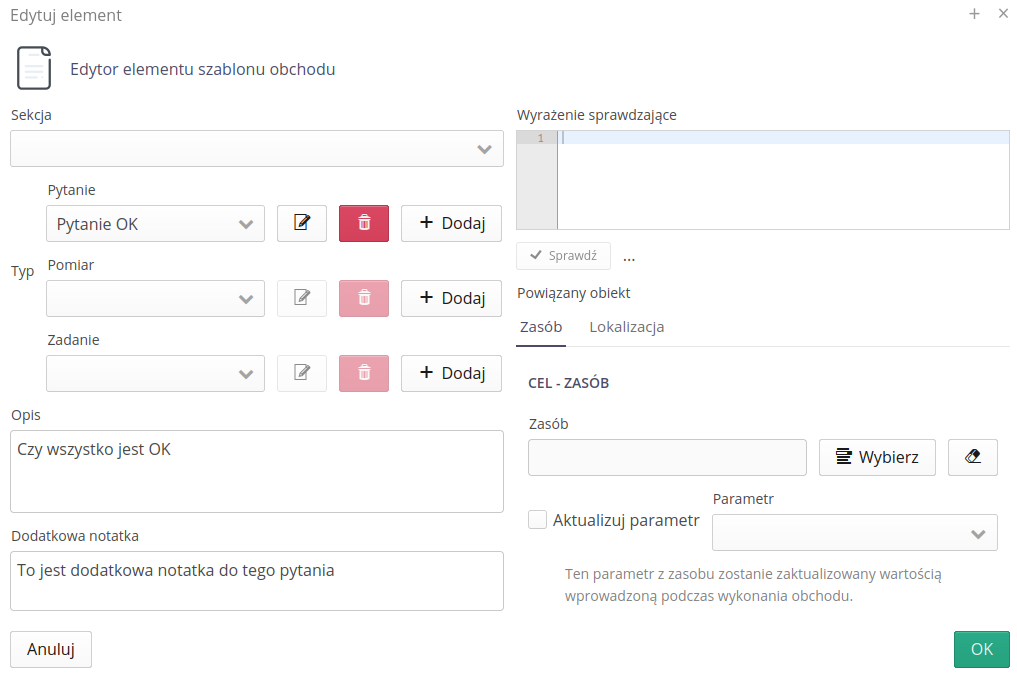Click the edit icon in Zadanie row
The image size is (1017, 683).
point(301,373)
